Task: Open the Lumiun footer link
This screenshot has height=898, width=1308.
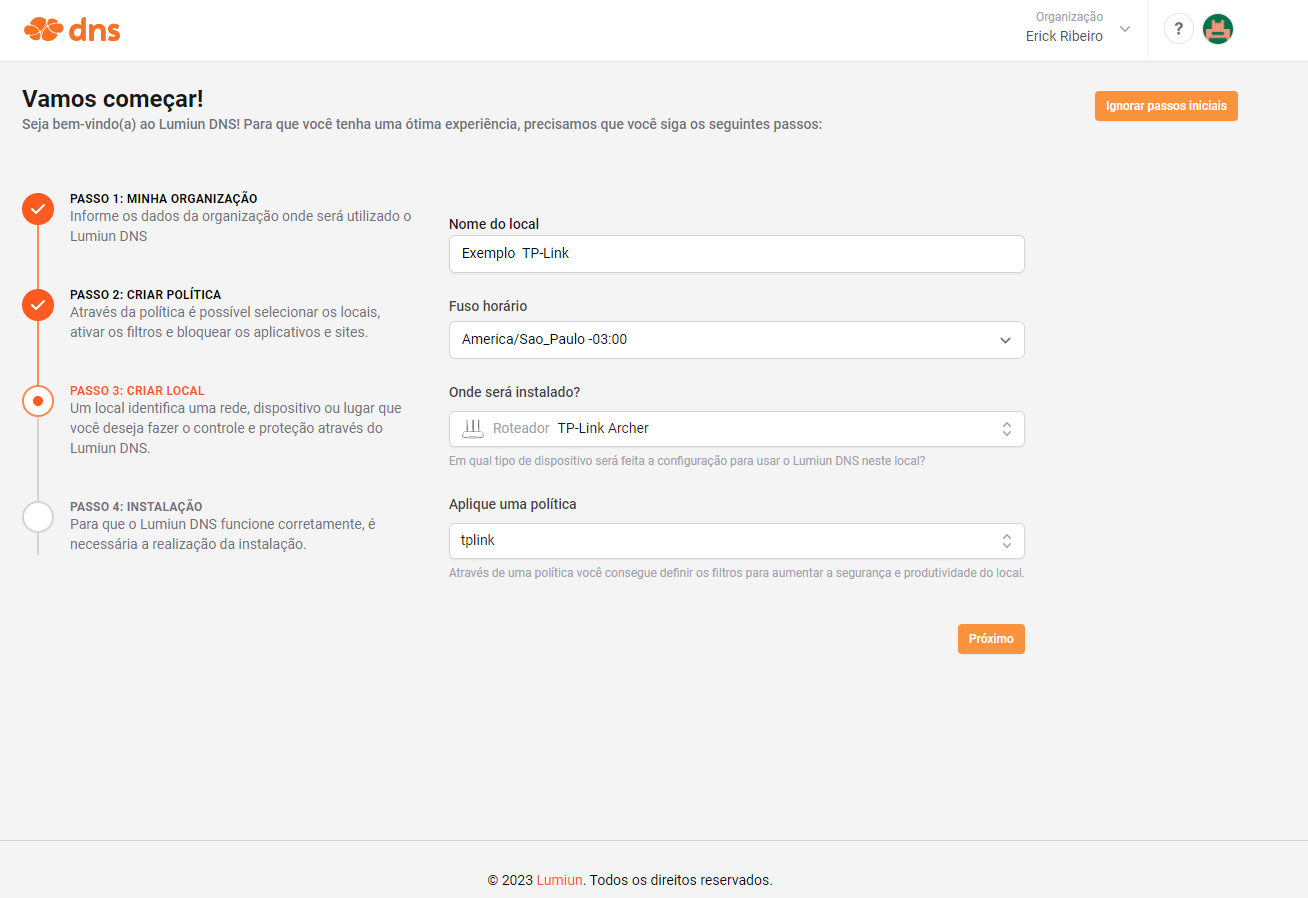Action: pyautogui.click(x=560, y=881)
